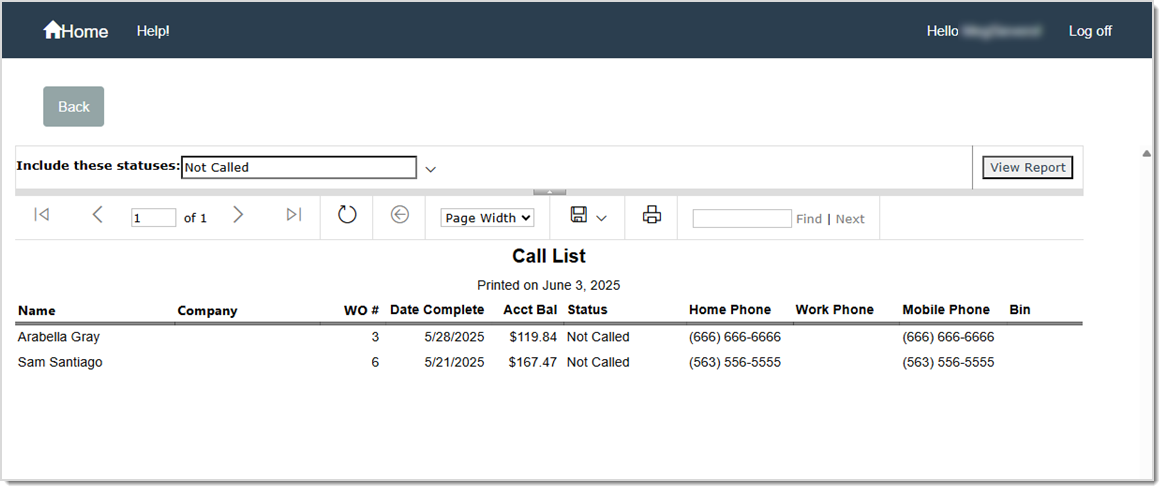Click the 5/21/2025 completion date

pos(454,362)
